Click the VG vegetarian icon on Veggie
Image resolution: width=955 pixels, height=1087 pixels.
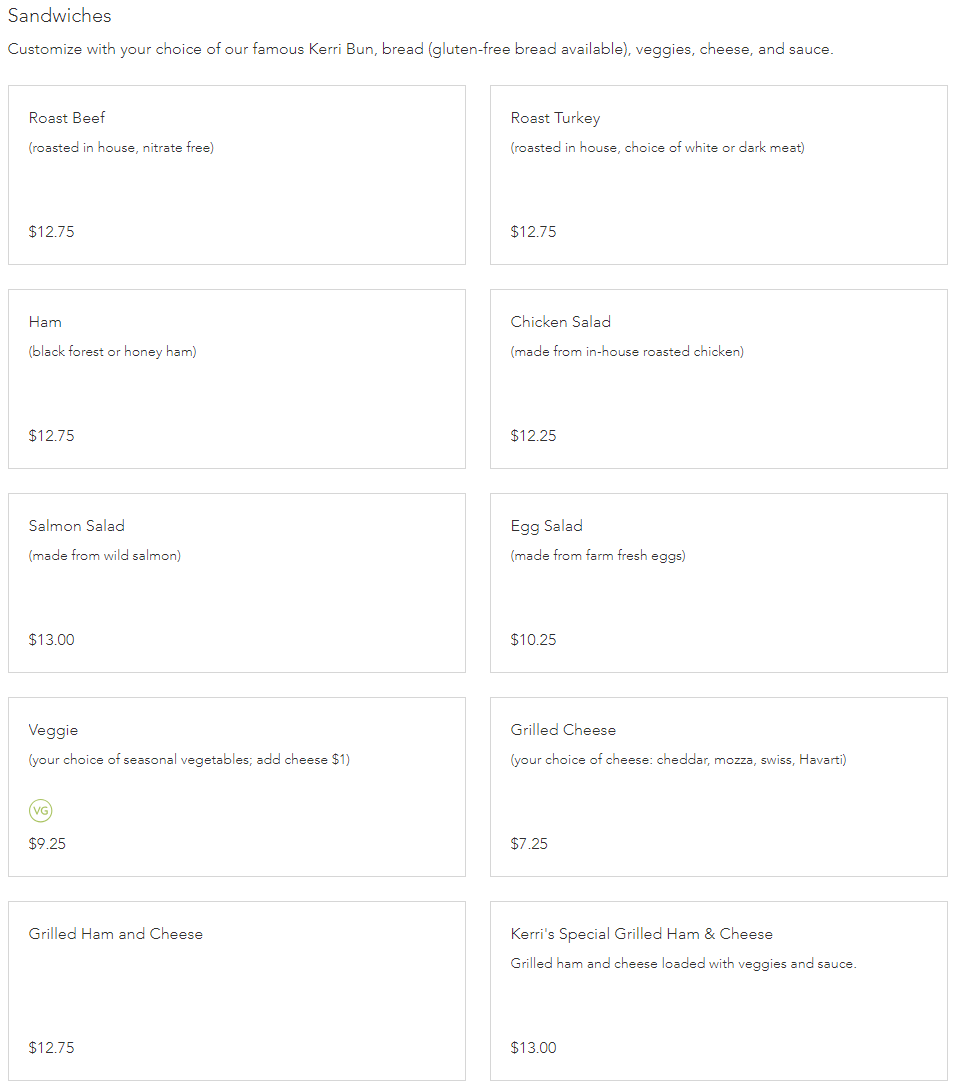point(40,810)
